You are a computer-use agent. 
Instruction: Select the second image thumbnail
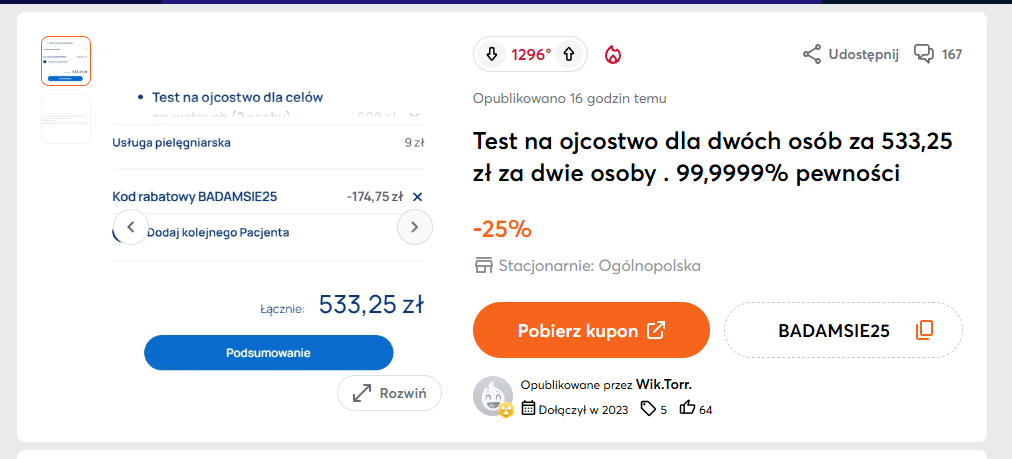pyautogui.click(x=66, y=119)
